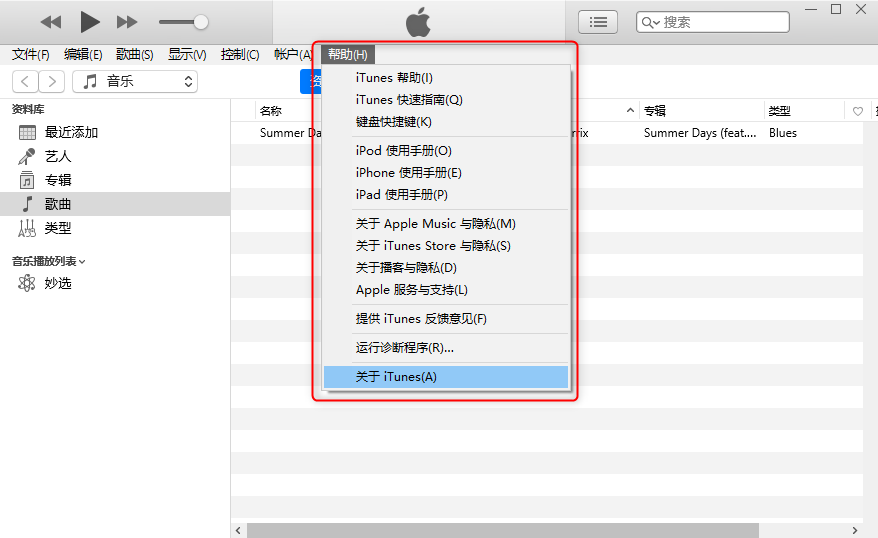Choose 关于 Apple Music 与隐私(M)

click(x=446, y=223)
